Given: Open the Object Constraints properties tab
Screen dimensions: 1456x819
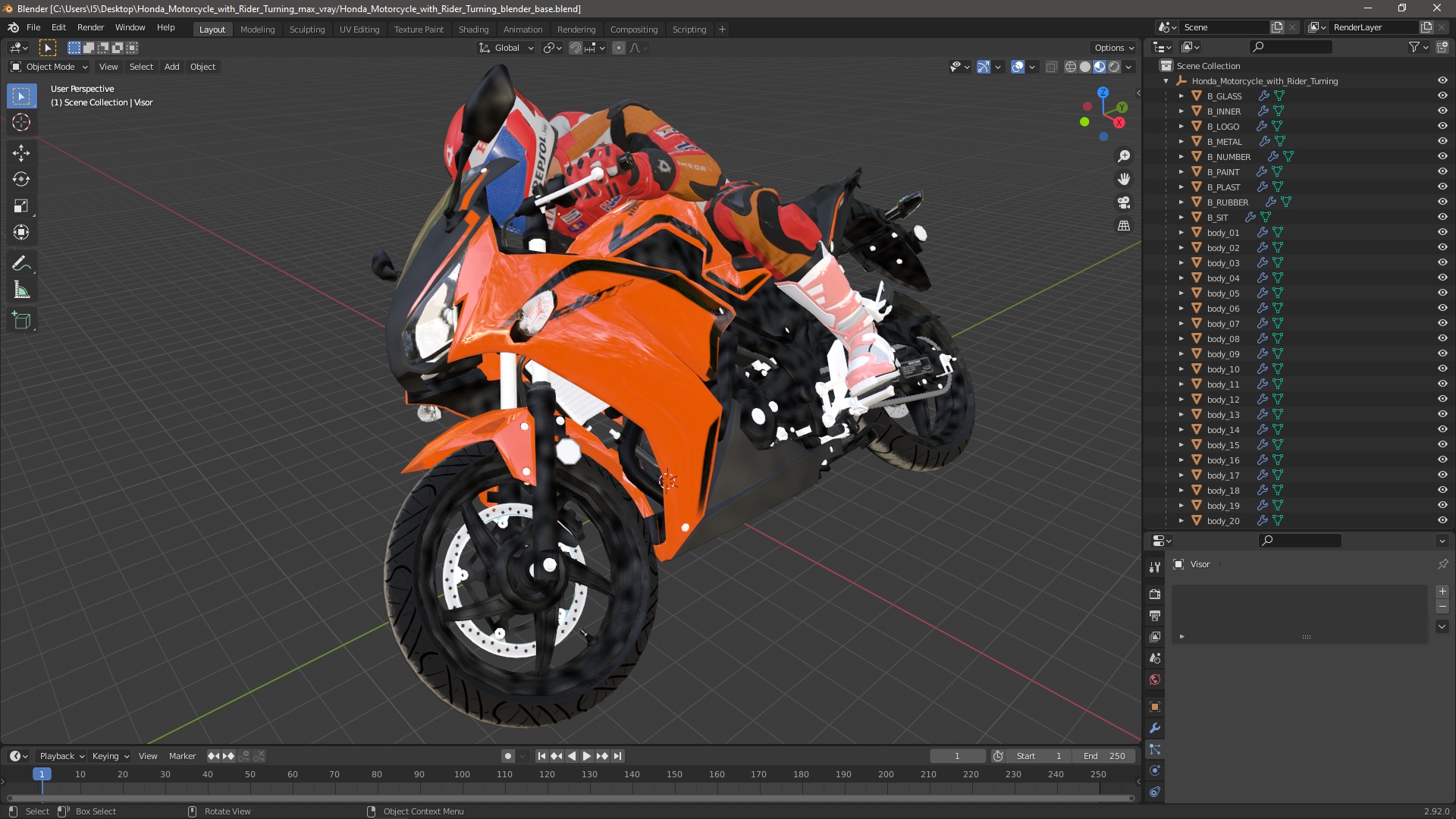Looking at the screenshot, I should (x=1155, y=792).
